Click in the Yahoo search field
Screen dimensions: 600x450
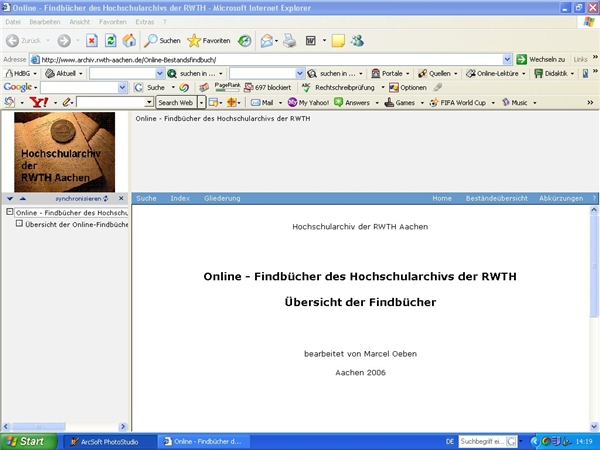[x=111, y=103]
